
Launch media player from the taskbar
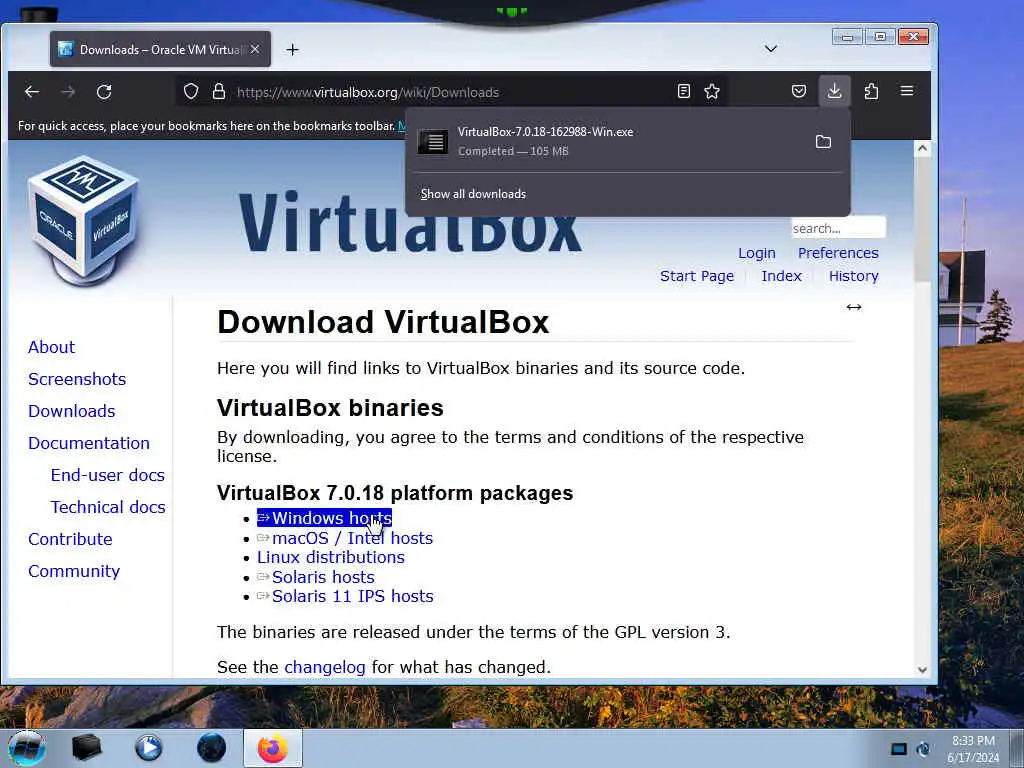coord(148,748)
